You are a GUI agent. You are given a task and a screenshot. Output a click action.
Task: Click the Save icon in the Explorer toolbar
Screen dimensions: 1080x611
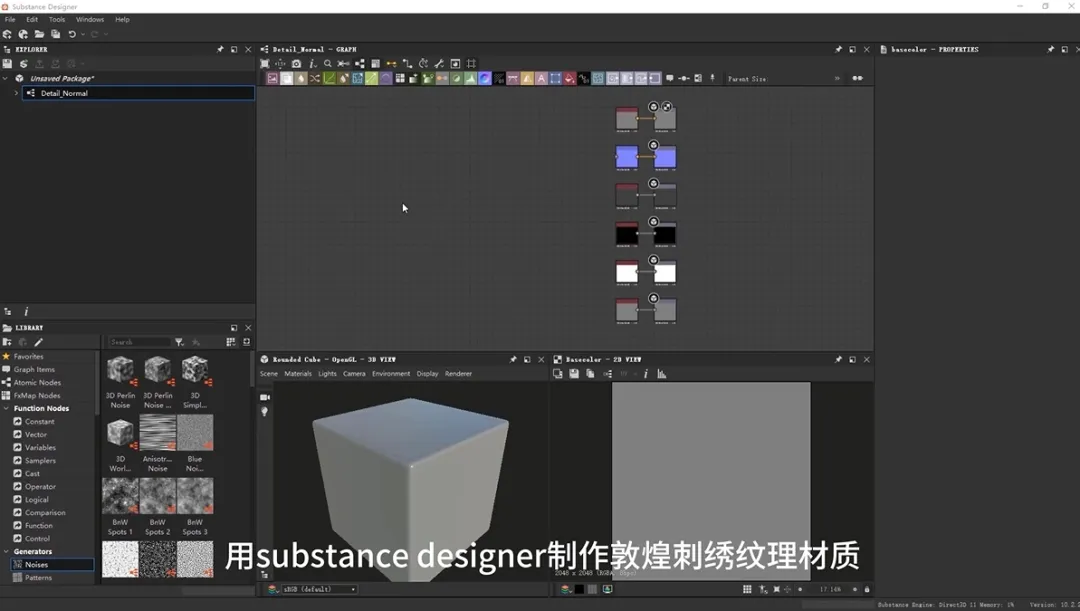coord(7,63)
